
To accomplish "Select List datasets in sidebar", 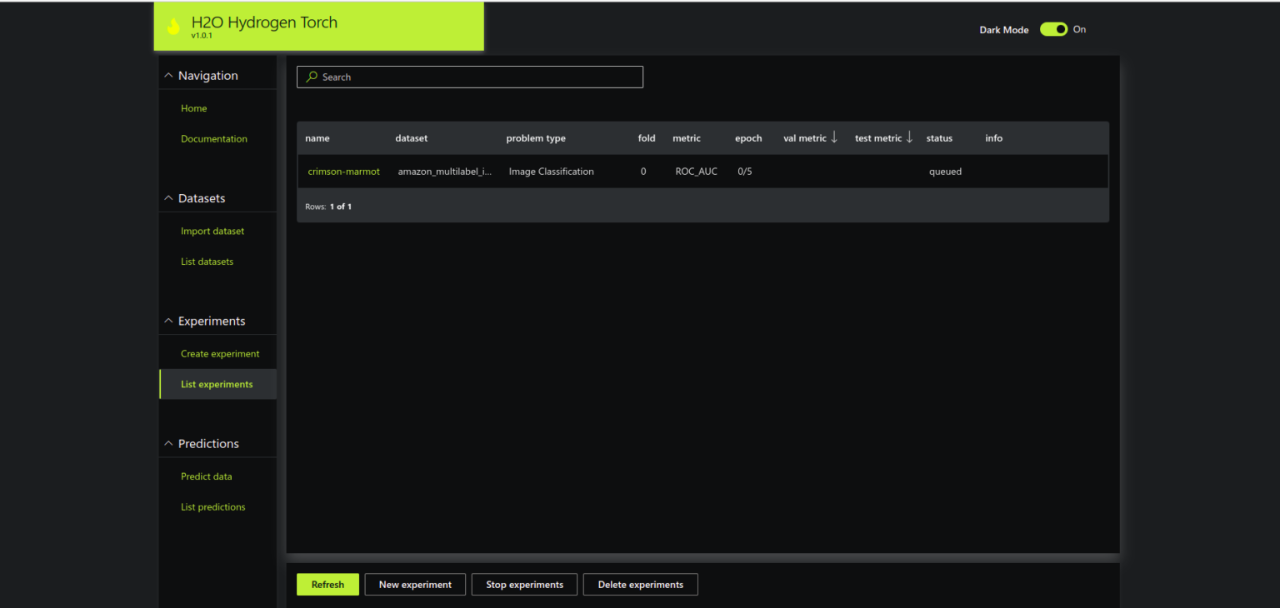I will [x=207, y=262].
